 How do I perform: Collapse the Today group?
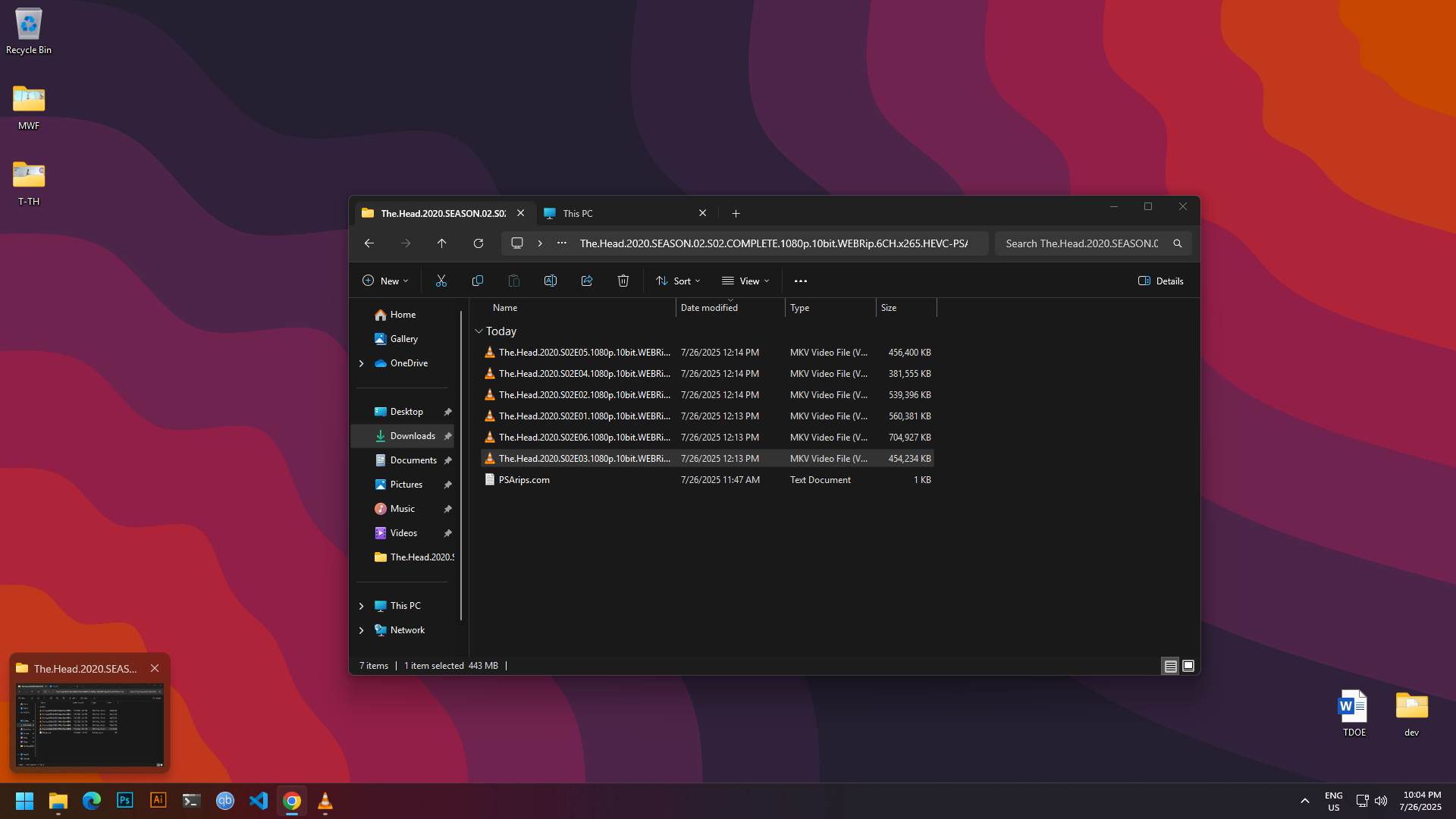tap(479, 331)
